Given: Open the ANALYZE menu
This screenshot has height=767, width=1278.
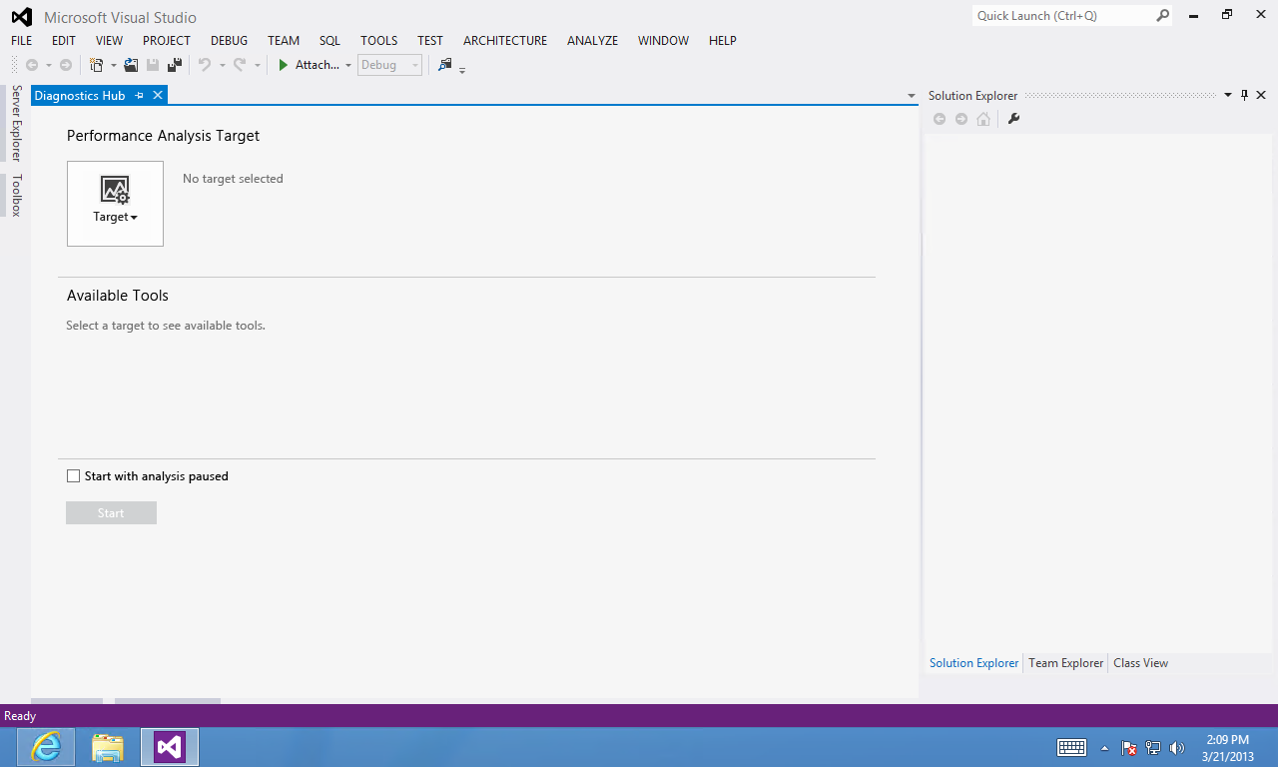Looking at the screenshot, I should tap(592, 41).
